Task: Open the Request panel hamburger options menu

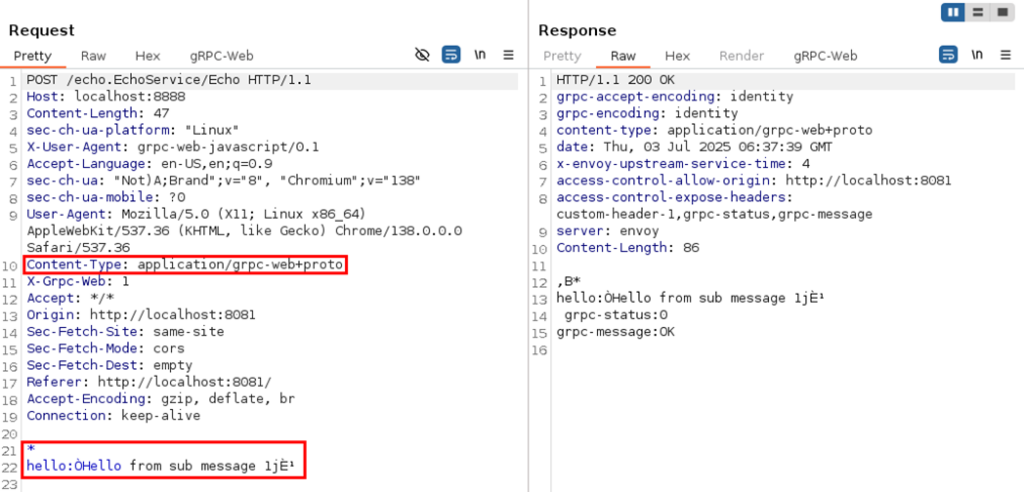Action: pos(508,55)
